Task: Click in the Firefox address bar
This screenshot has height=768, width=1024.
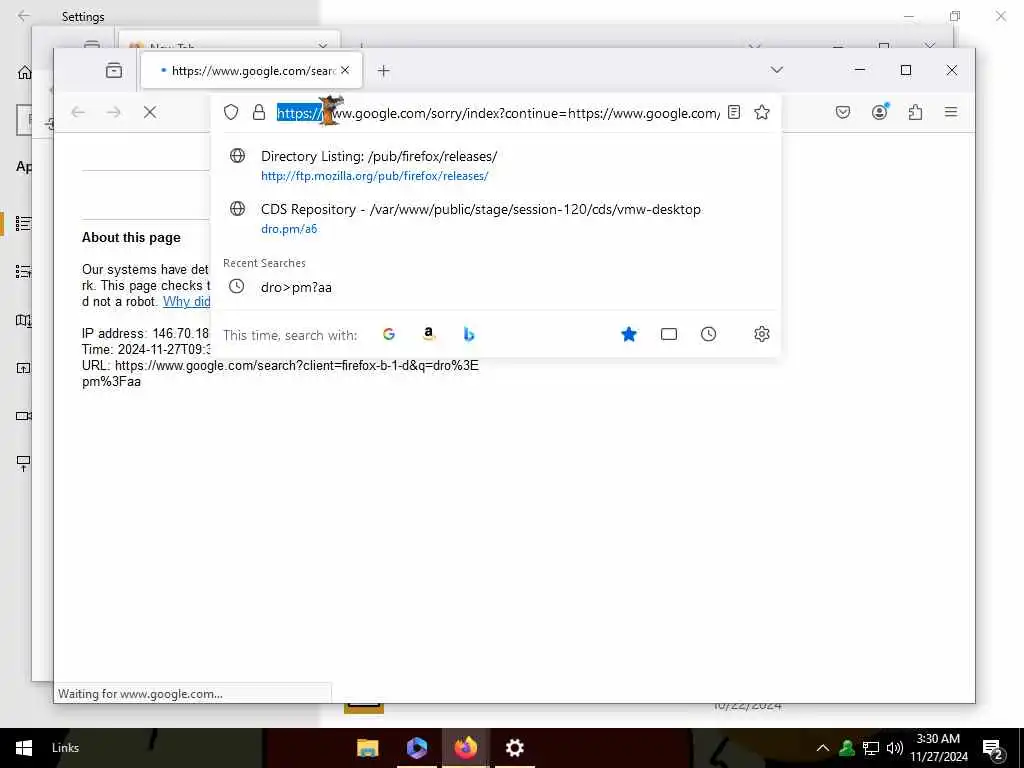Action: [498, 113]
